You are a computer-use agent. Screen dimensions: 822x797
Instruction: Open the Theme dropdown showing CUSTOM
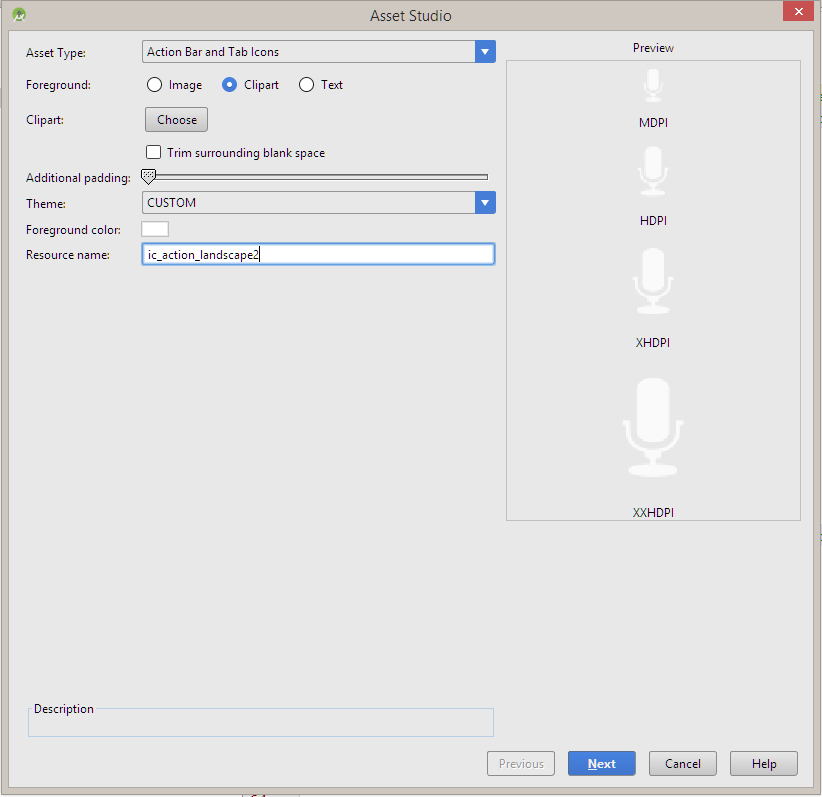310,202
